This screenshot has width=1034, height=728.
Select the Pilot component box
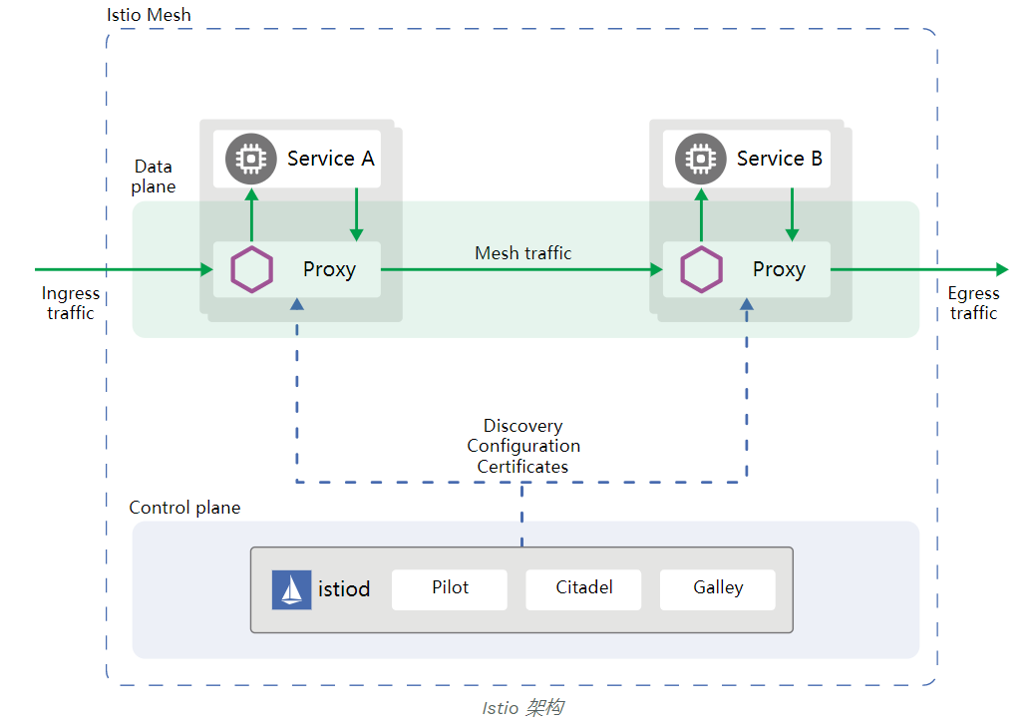[450, 590]
